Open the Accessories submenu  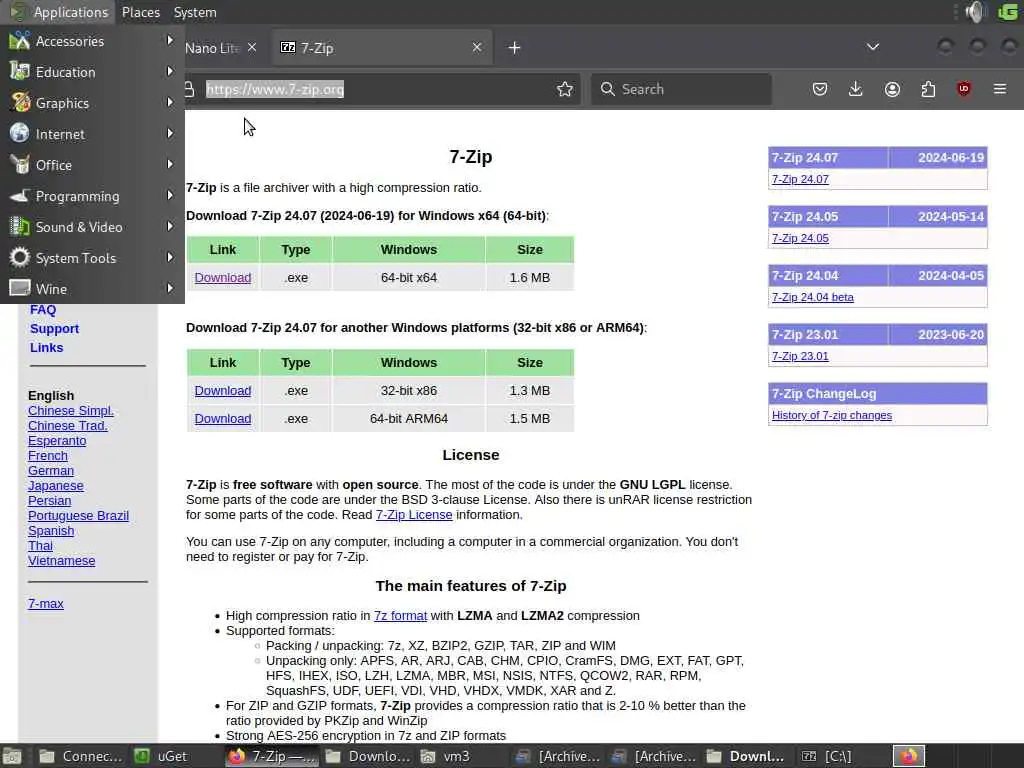pyautogui.click(x=92, y=41)
